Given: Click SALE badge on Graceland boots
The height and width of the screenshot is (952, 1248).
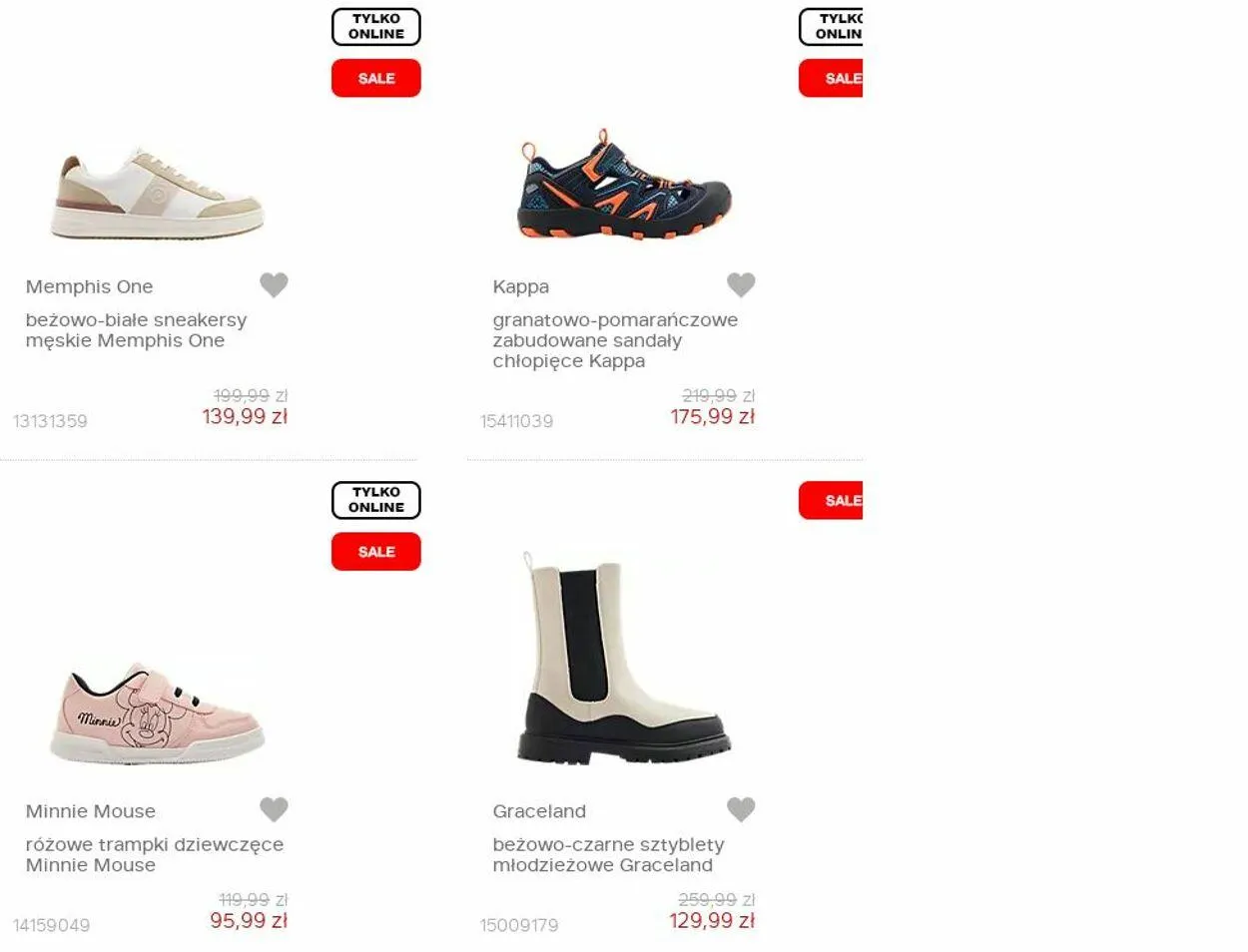Looking at the screenshot, I should click(831, 500).
